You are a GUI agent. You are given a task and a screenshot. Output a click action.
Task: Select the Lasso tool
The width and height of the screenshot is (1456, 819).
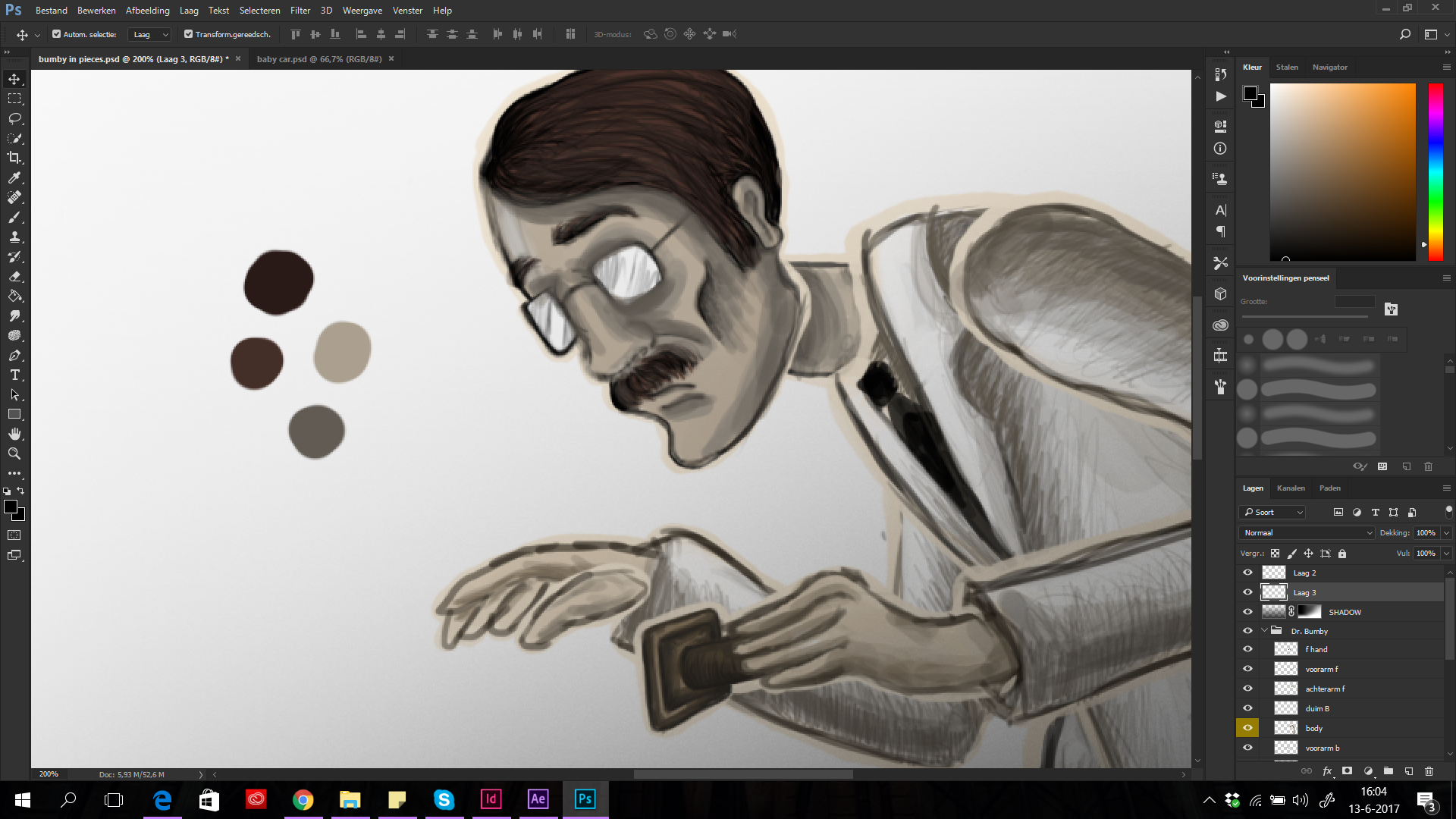[14, 118]
